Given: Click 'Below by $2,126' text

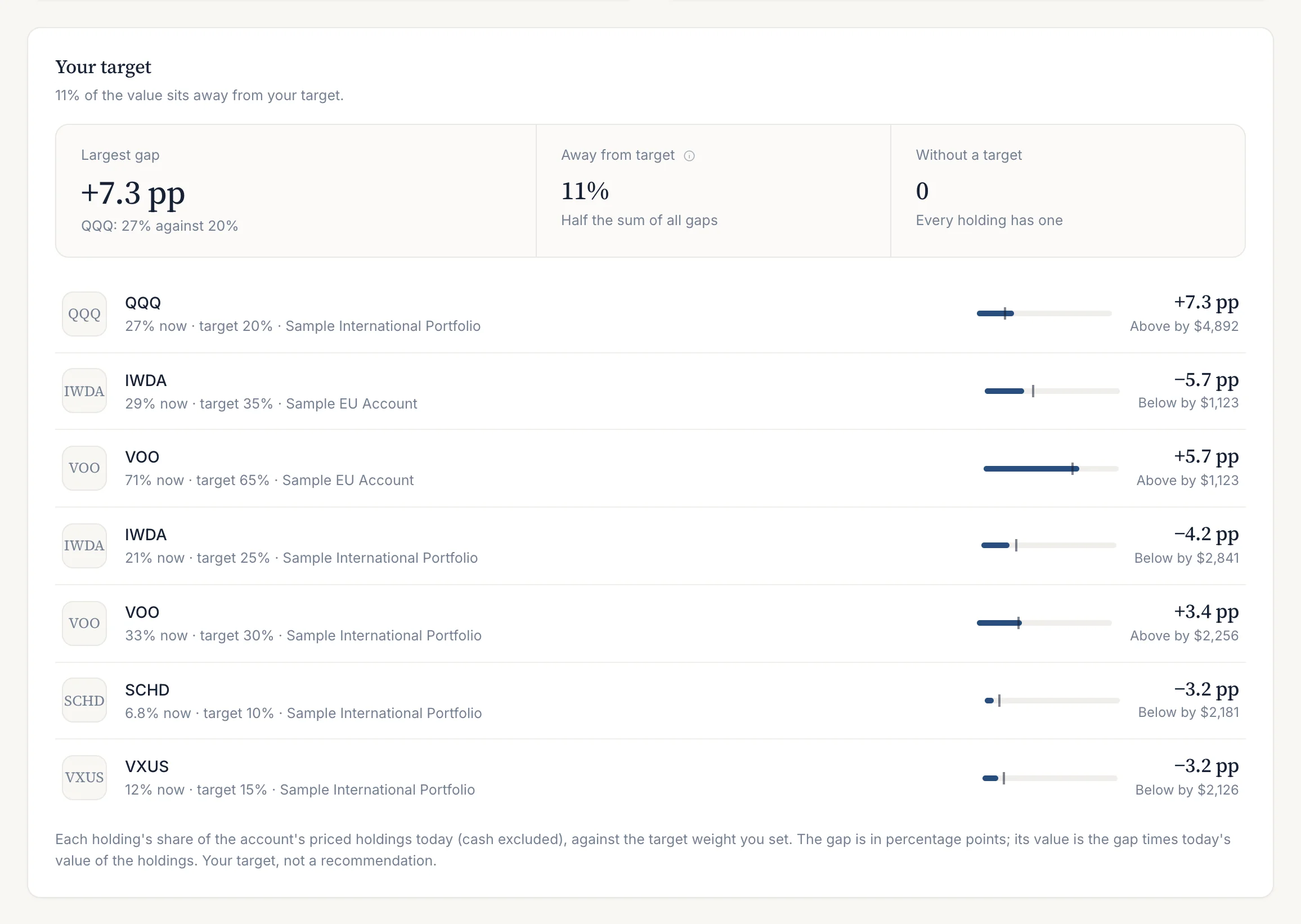Looking at the screenshot, I should click(1187, 790).
